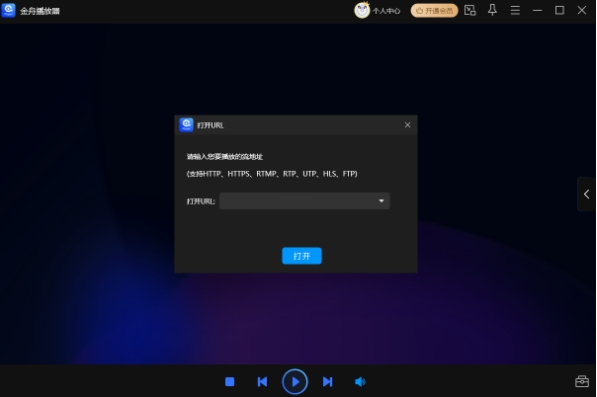Skip to the next track
597x397 pixels.
coord(327,381)
